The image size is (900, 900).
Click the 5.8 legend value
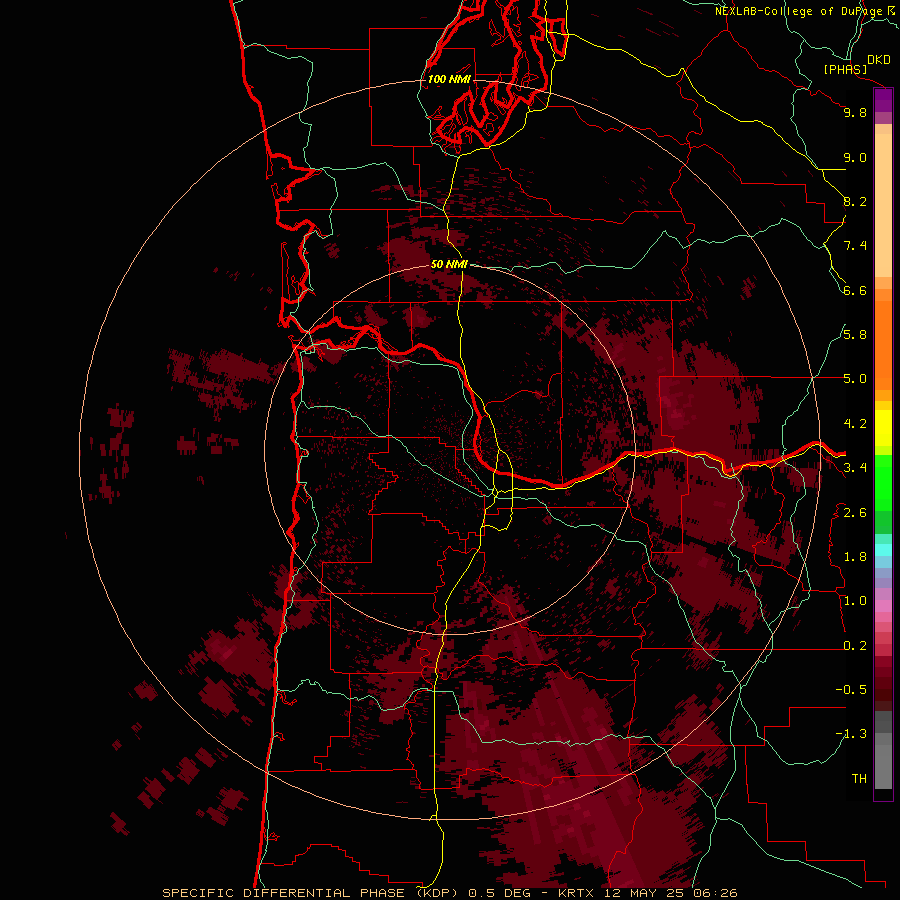855,335
